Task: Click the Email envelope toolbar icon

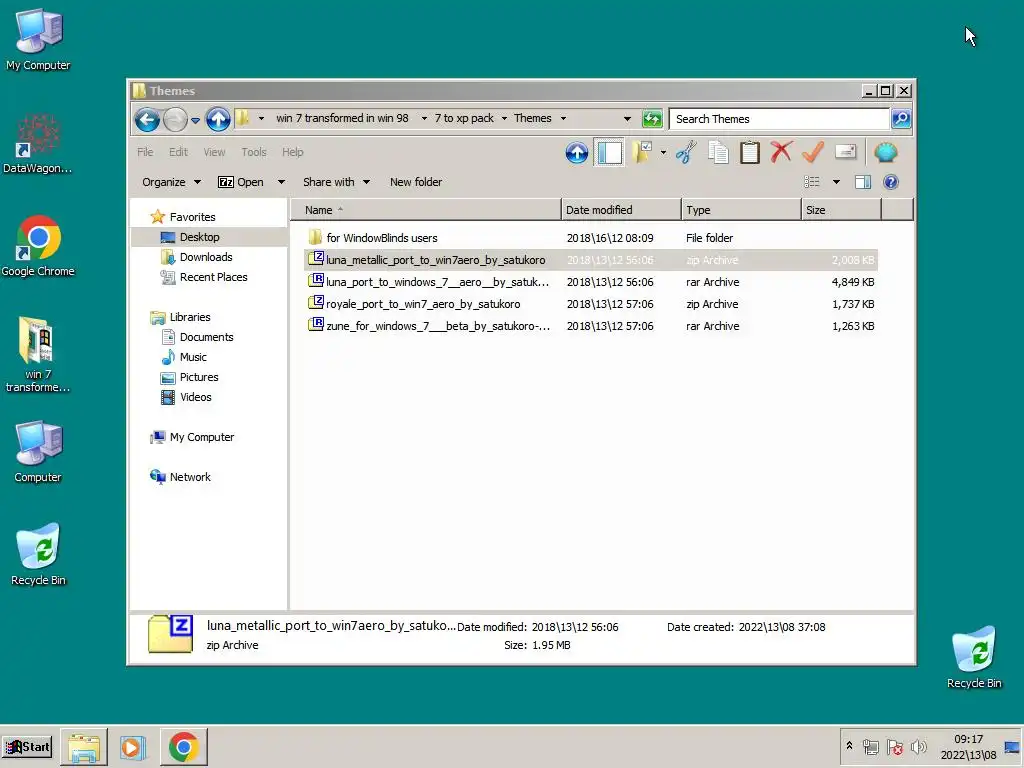Action: tap(845, 152)
